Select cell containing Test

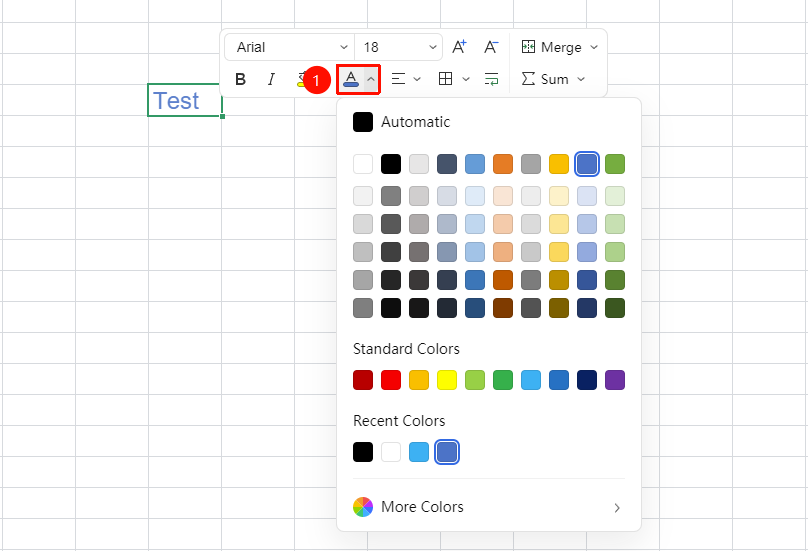[185, 100]
